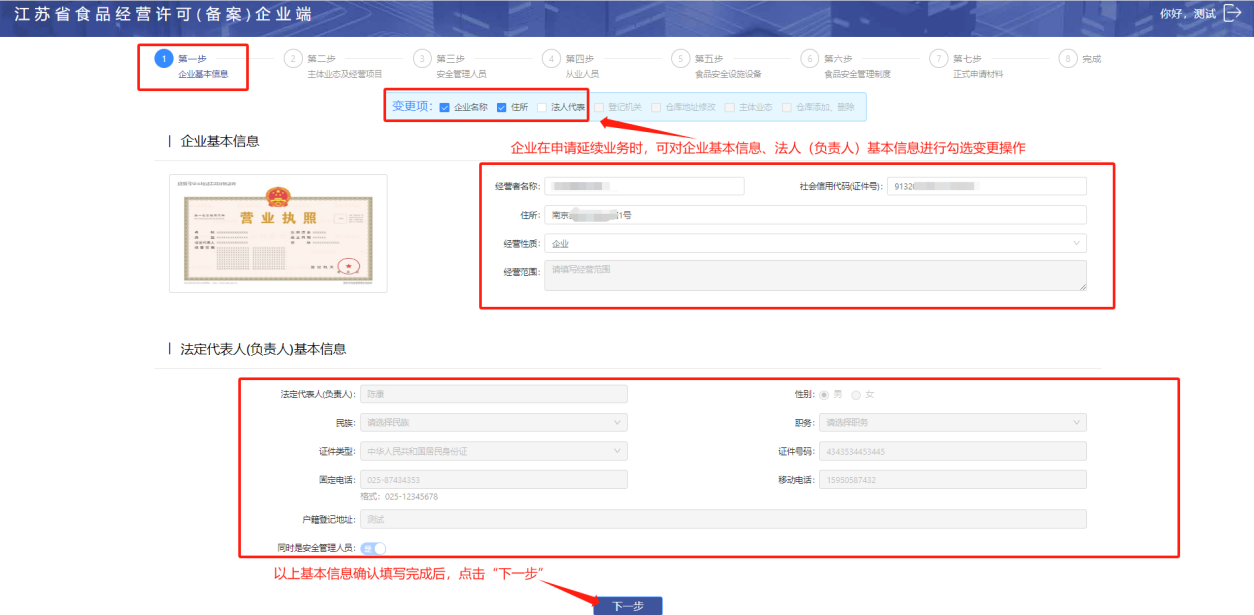Click the business license thumbnail image
Screen dimensions: 1254x615
(278, 234)
